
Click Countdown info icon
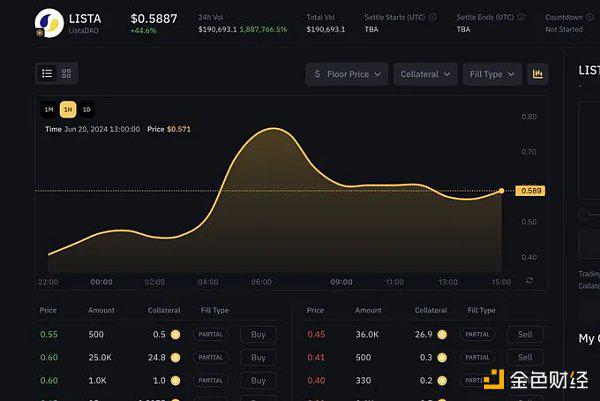[x=590, y=17]
